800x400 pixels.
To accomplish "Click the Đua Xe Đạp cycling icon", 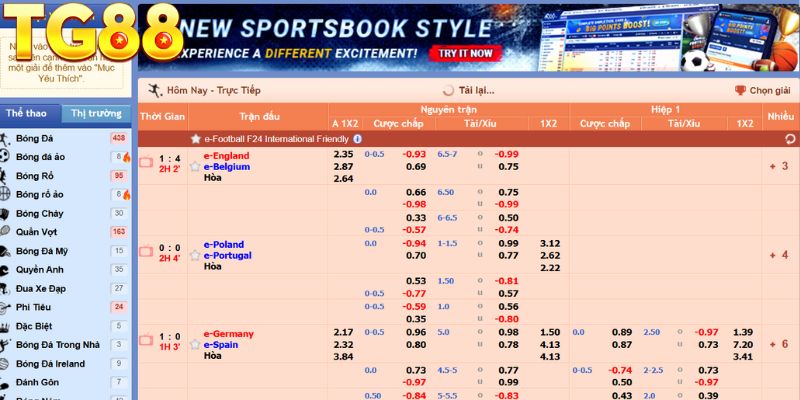I will click(5, 289).
